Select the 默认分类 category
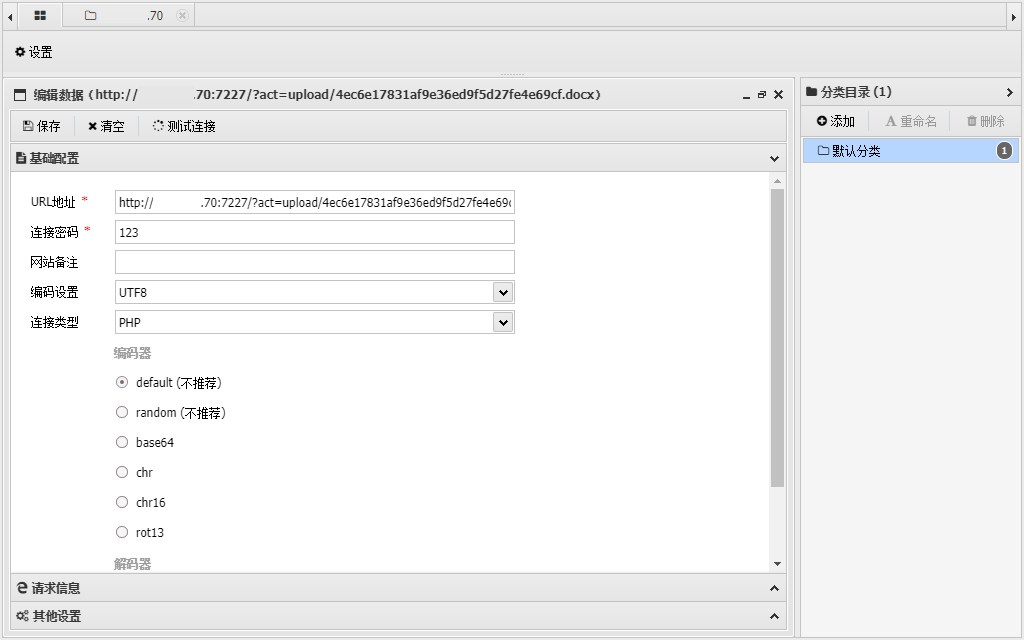The image size is (1024, 640). point(910,151)
